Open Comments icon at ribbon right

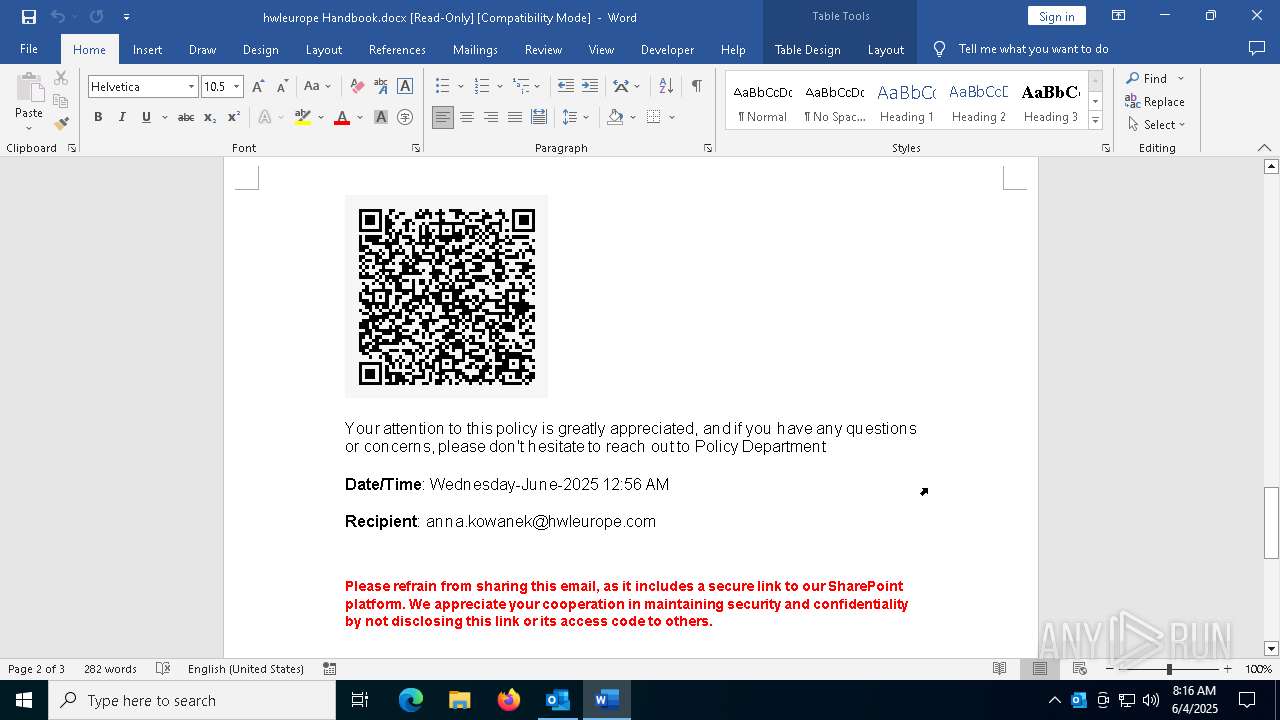point(1257,48)
